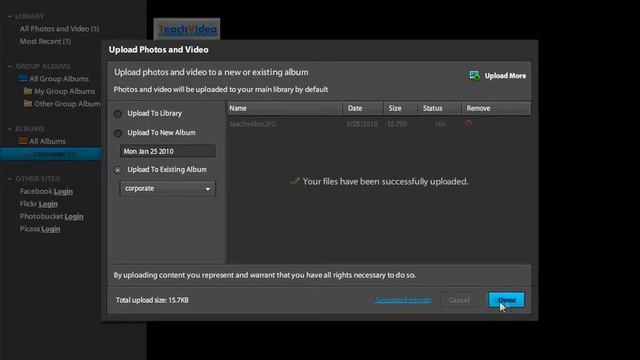The width and height of the screenshot is (640, 360).
Task: Click the All Group Albums blue icon
Action: pyautogui.click(x=23, y=78)
